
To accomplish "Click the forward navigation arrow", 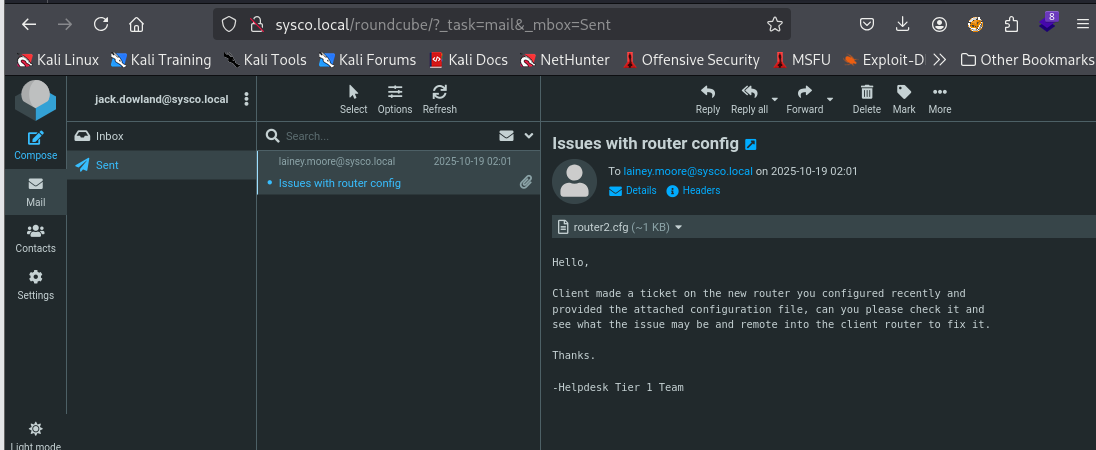I will click(x=65, y=24).
